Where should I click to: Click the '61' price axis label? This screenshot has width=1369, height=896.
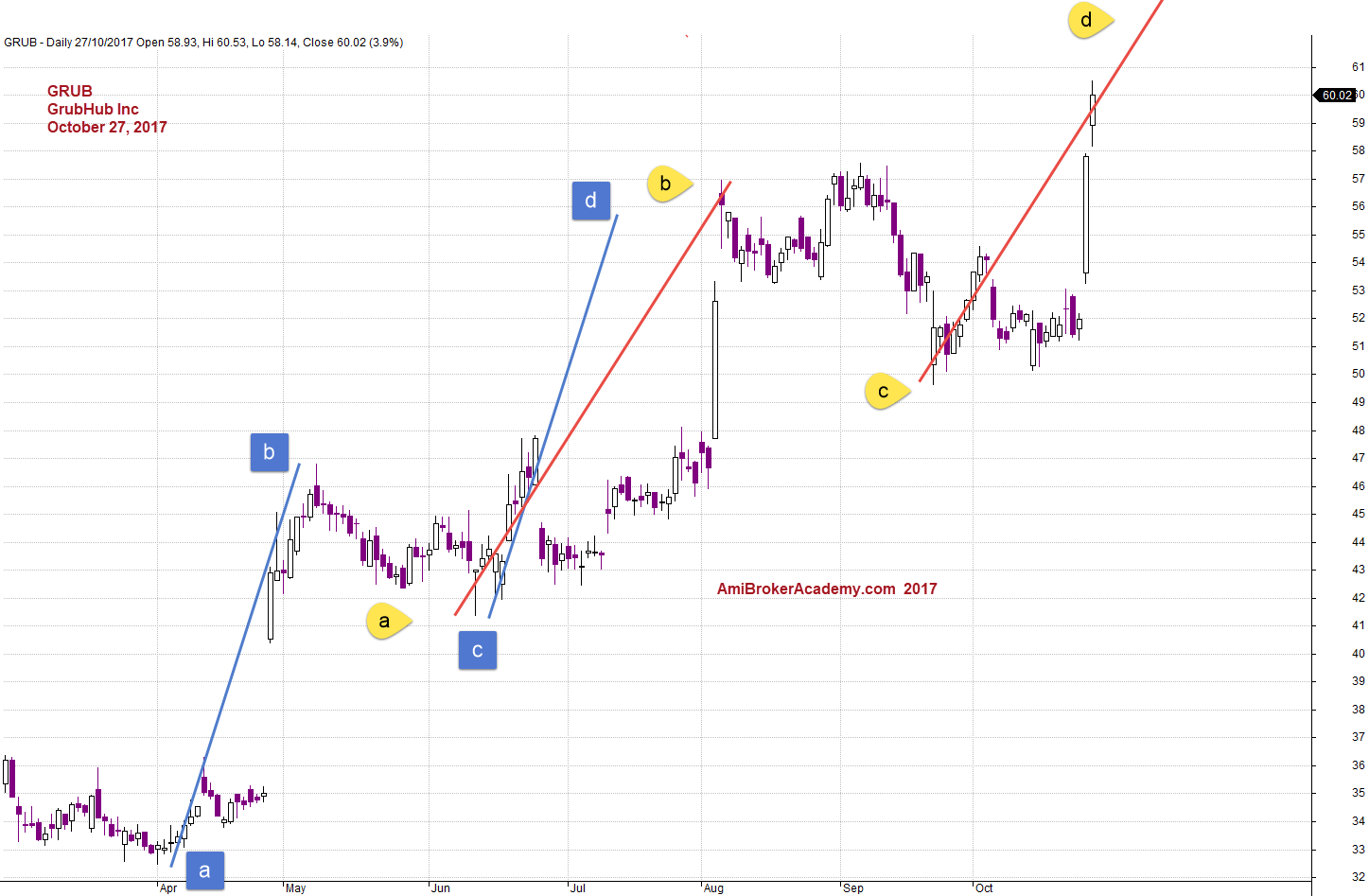pyautogui.click(x=1359, y=67)
